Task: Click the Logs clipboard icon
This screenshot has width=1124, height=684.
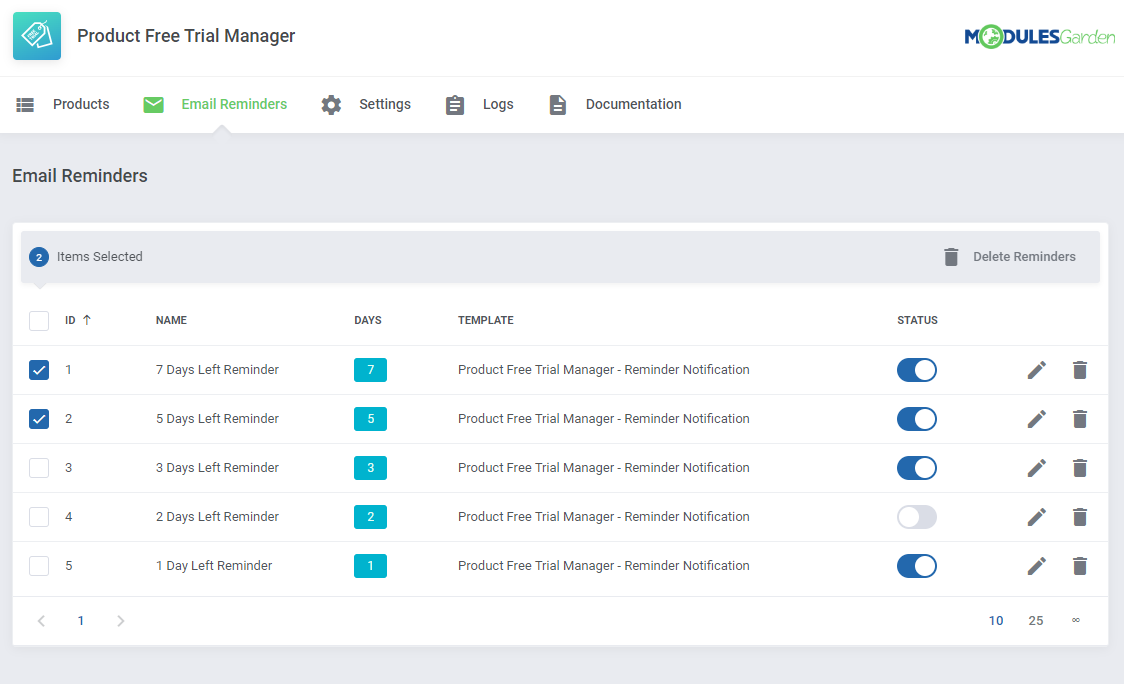Action: tap(454, 105)
